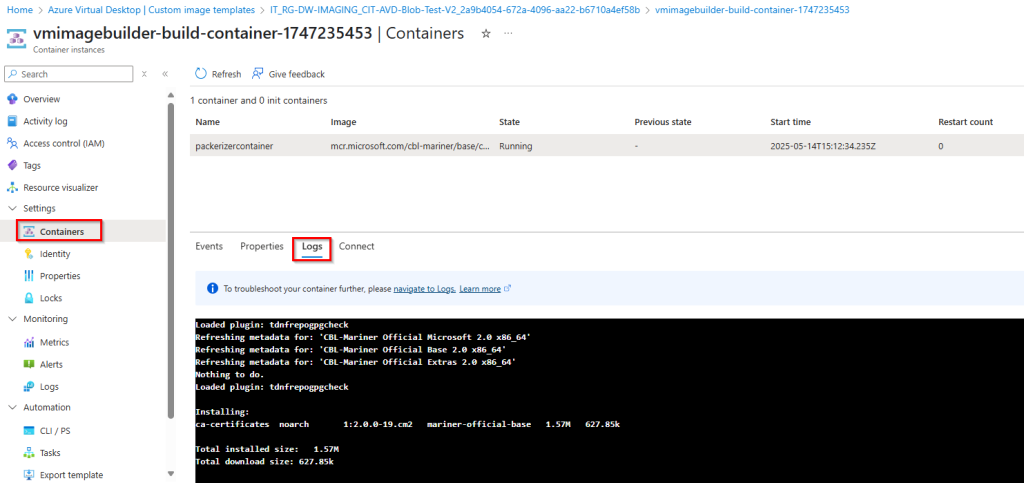Click the Give feedback button
Screen dimensions: 1024x483
[288, 74]
